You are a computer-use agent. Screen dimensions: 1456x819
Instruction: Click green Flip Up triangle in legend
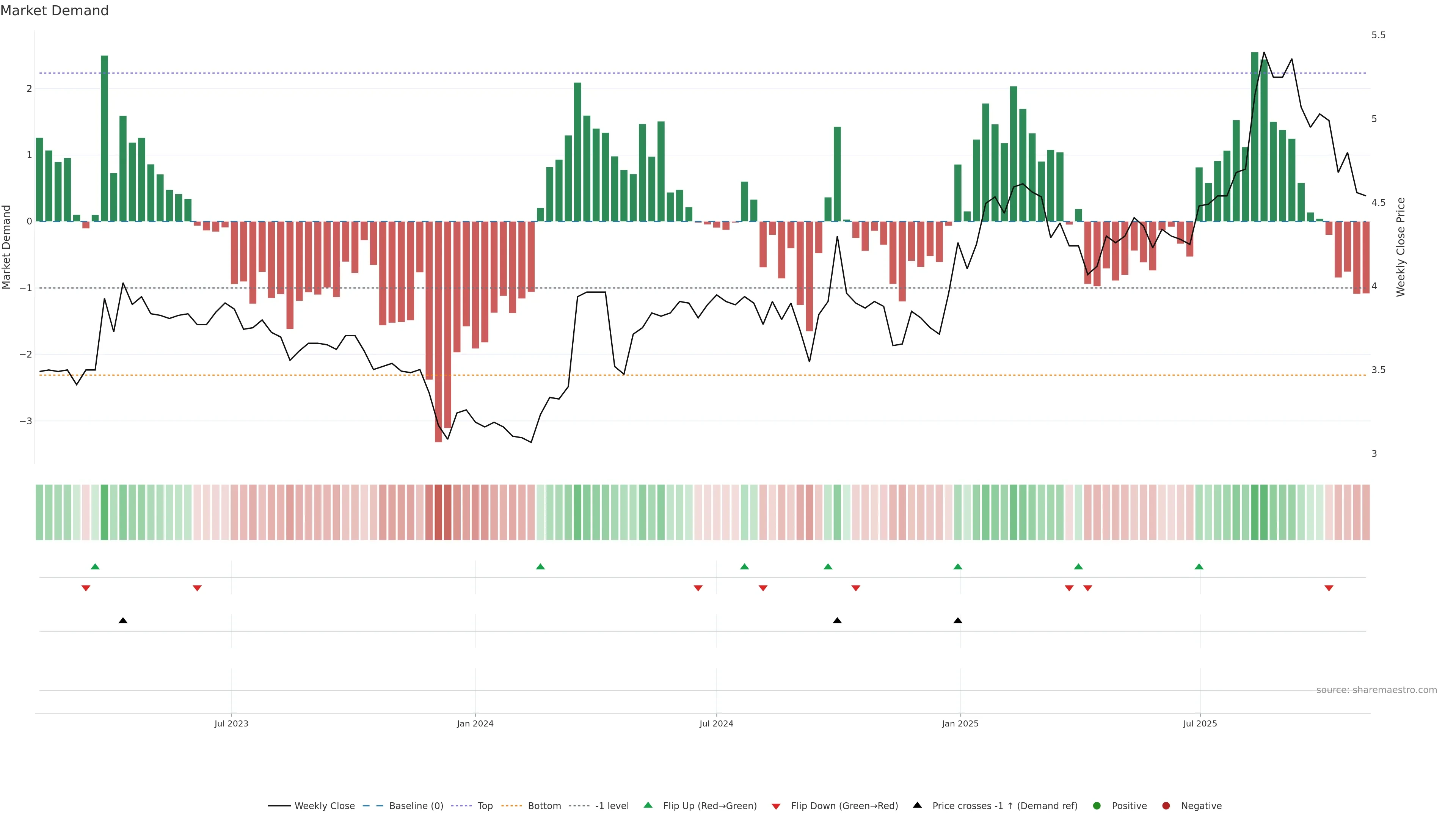coord(648,805)
